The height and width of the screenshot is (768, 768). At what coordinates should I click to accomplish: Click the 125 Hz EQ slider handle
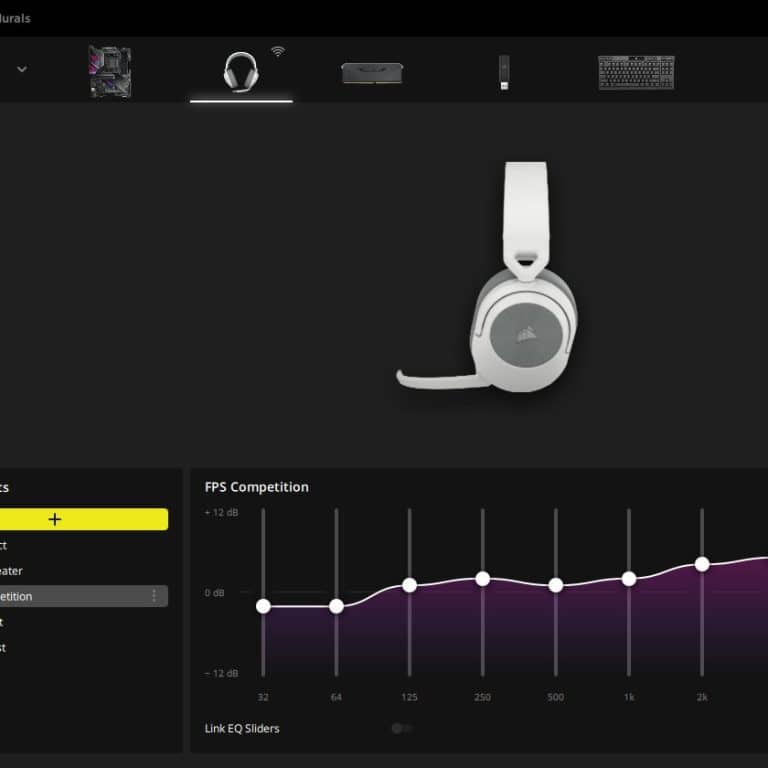[409, 585]
